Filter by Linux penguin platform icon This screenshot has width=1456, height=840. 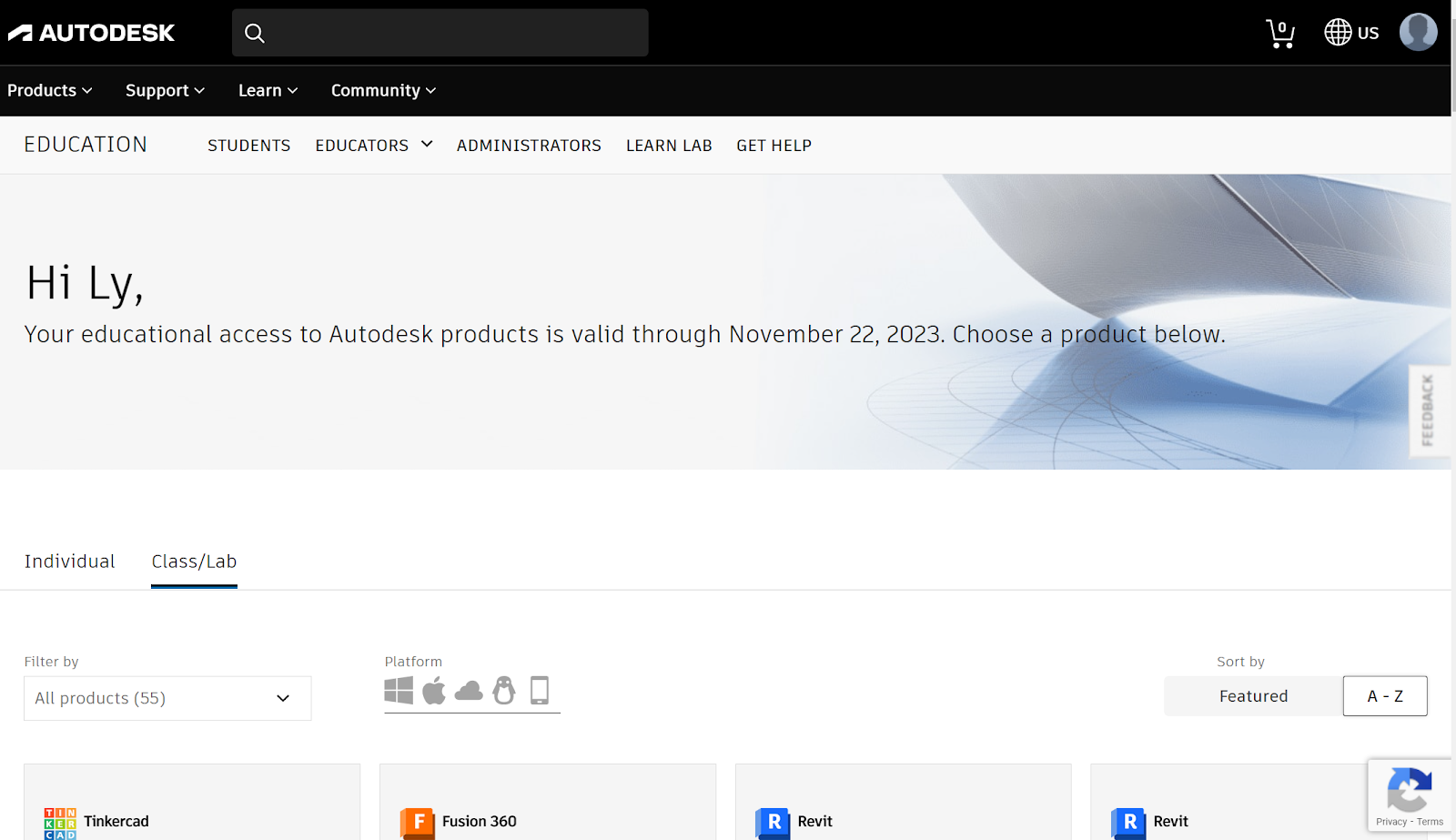click(x=504, y=691)
